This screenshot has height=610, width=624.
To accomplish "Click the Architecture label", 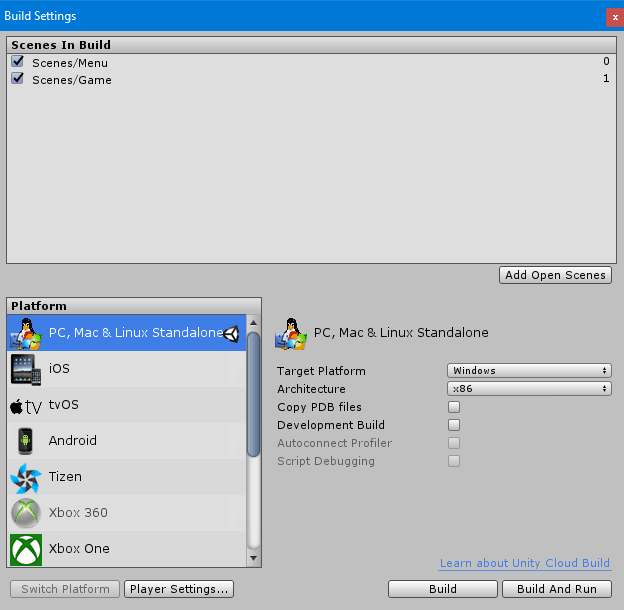I will 311,389.
